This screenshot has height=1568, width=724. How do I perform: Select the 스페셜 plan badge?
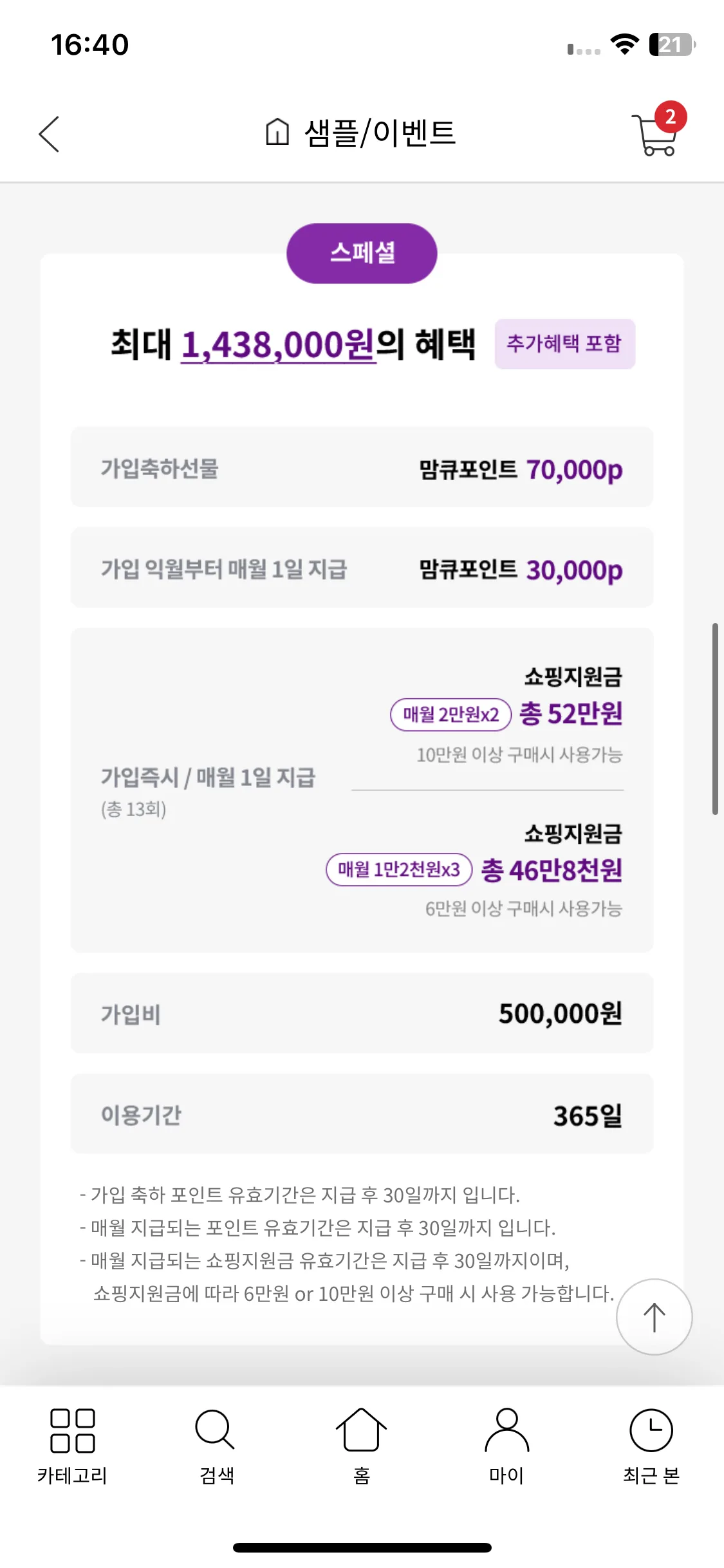(x=362, y=253)
